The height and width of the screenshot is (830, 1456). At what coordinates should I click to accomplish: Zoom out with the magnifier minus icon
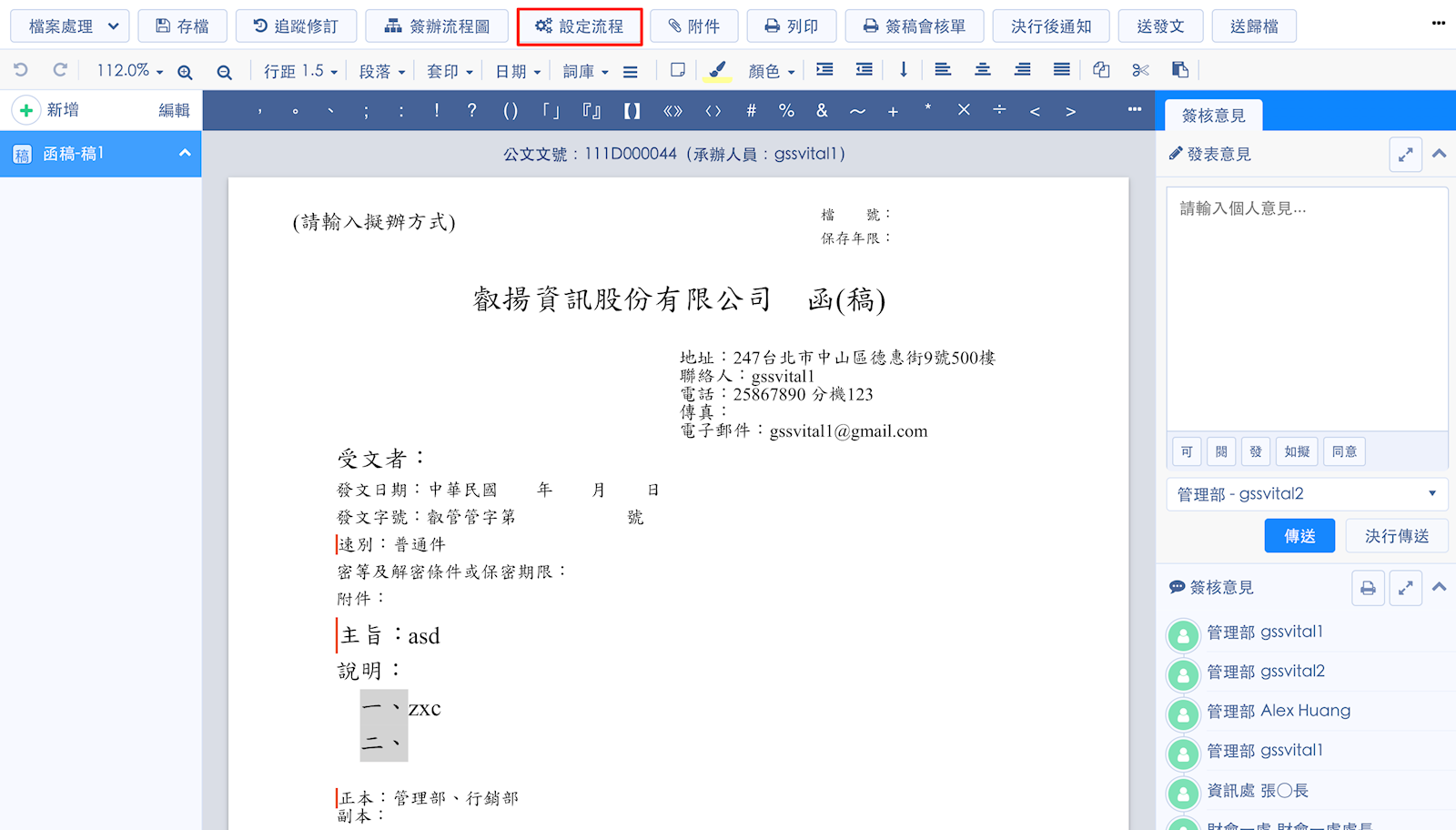224,72
